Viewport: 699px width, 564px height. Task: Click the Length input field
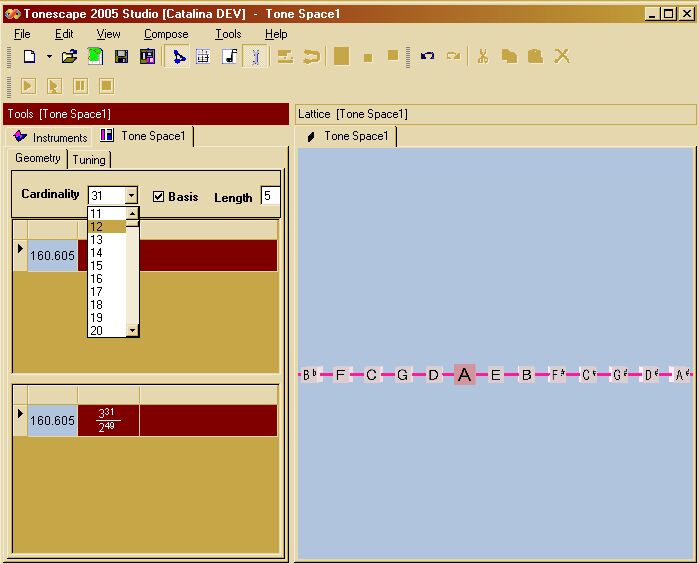pyautogui.click(x=270, y=196)
